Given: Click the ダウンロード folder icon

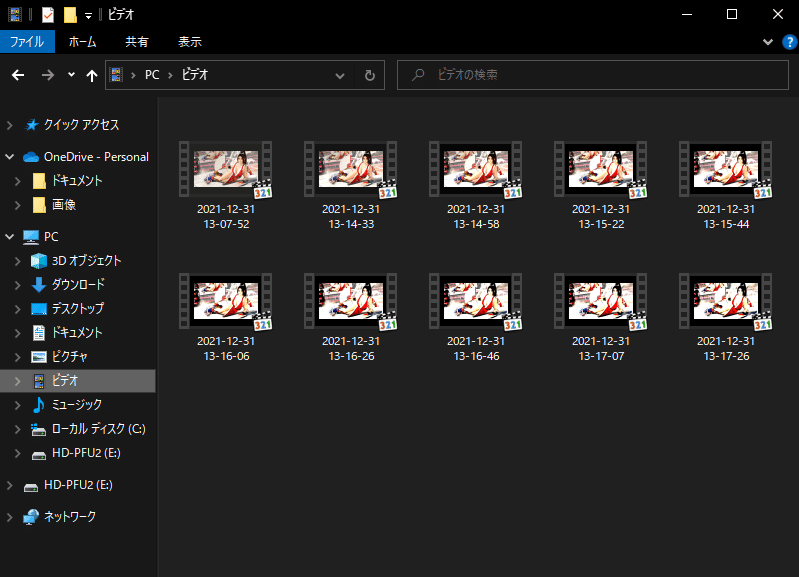Looking at the screenshot, I should (39, 284).
